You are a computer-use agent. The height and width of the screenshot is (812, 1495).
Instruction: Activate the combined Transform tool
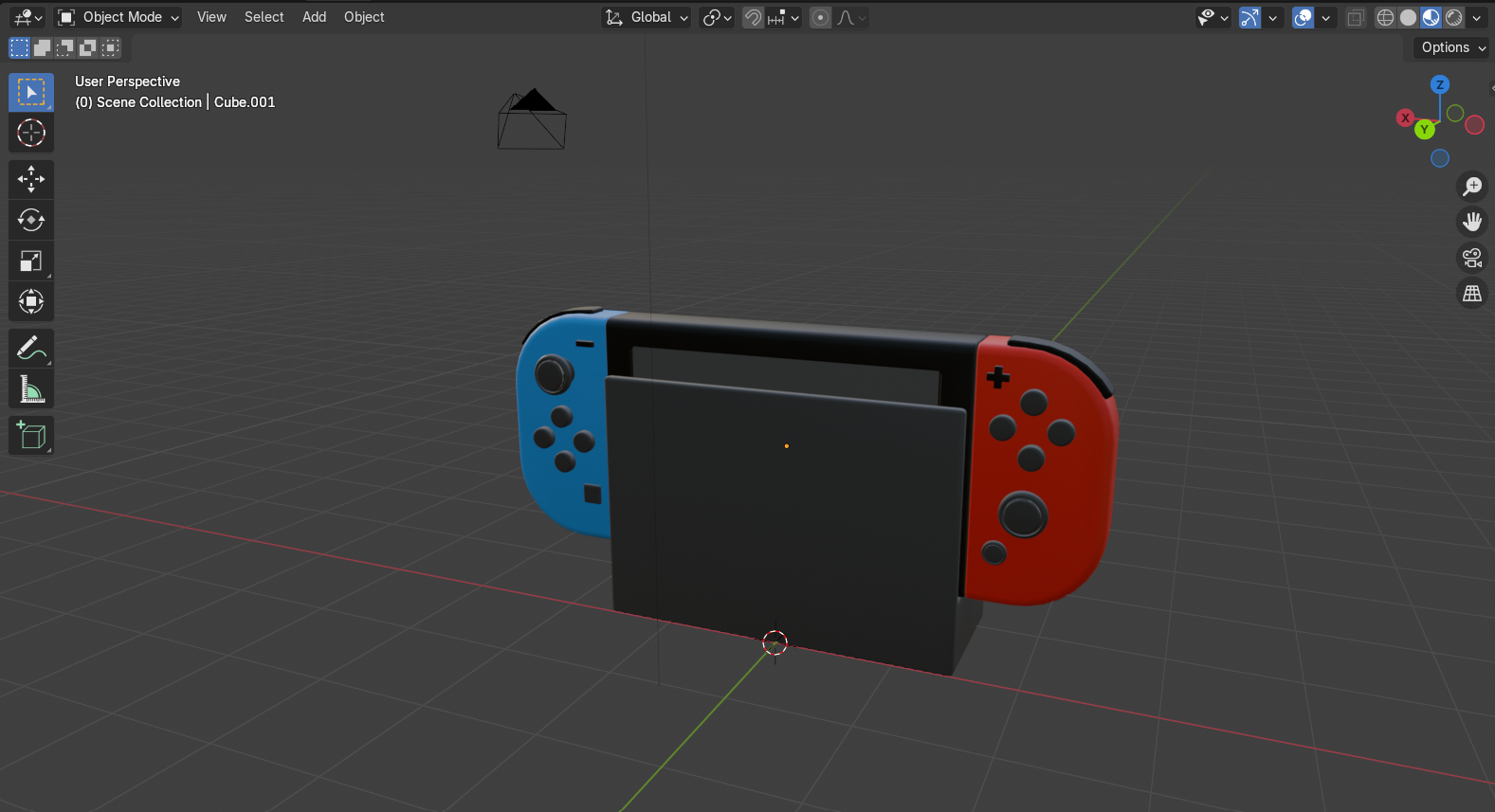pos(31,302)
